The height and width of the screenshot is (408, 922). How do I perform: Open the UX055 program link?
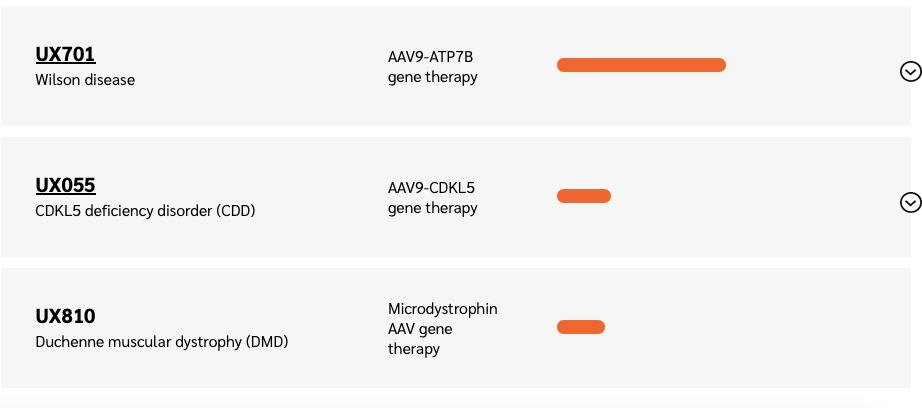(x=65, y=186)
